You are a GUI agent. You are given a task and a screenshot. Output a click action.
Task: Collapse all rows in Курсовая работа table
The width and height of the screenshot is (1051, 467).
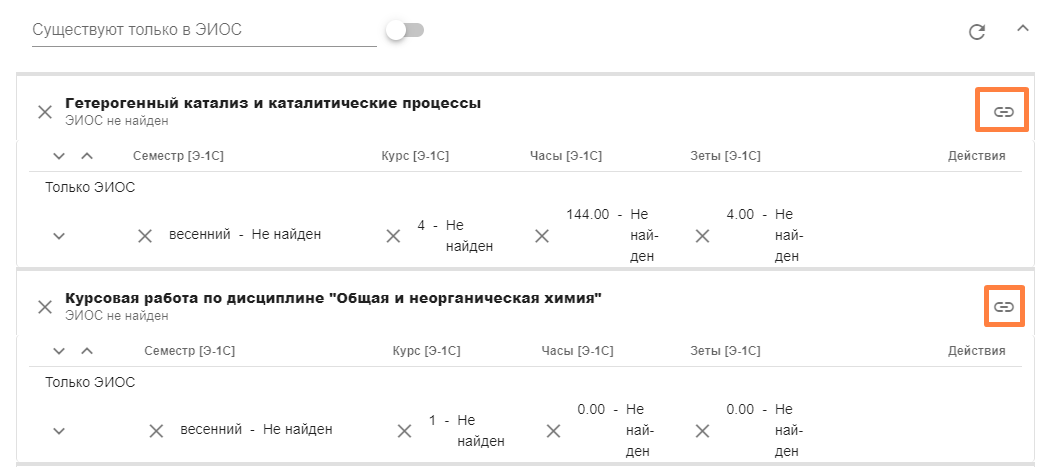point(87,351)
